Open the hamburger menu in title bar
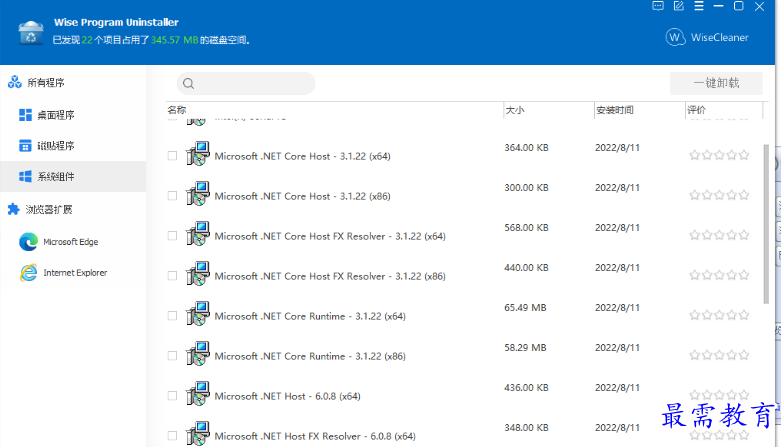Screen dimensions: 783x447 pos(699,6)
